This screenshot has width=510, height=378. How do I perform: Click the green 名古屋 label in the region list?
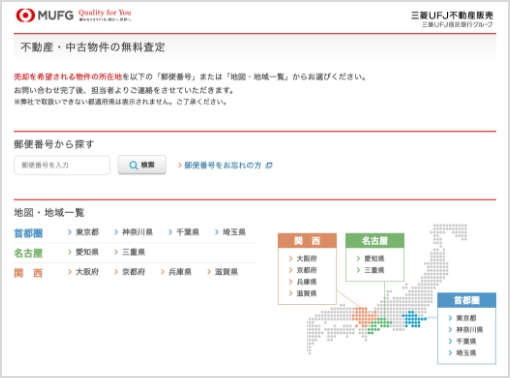pyautogui.click(x=28, y=253)
